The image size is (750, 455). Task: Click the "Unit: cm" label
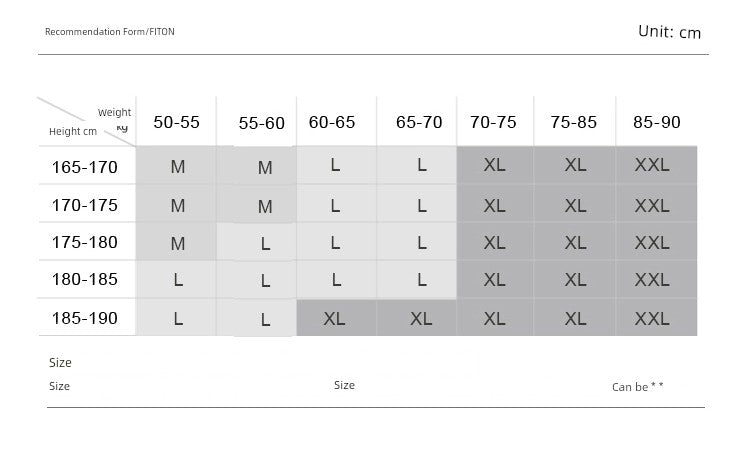[x=669, y=32]
